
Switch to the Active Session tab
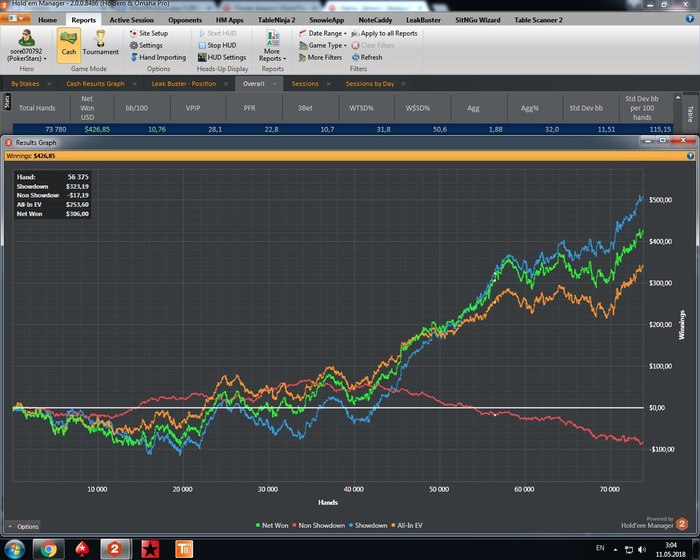pos(132,20)
